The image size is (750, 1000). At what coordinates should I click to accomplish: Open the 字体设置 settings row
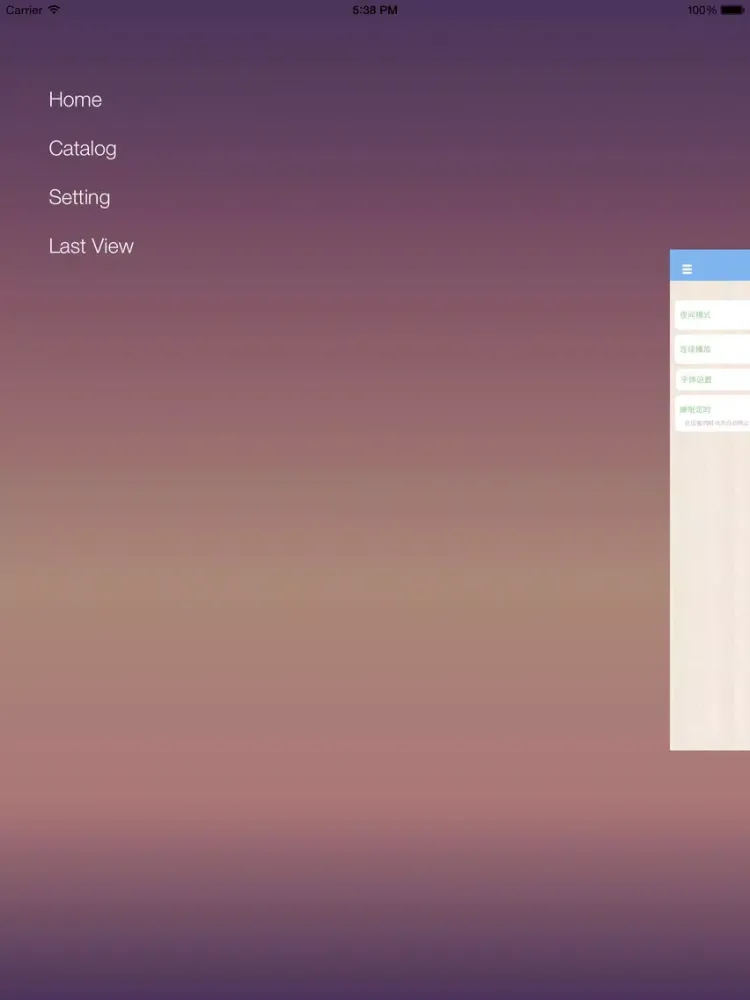click(712, 379)
